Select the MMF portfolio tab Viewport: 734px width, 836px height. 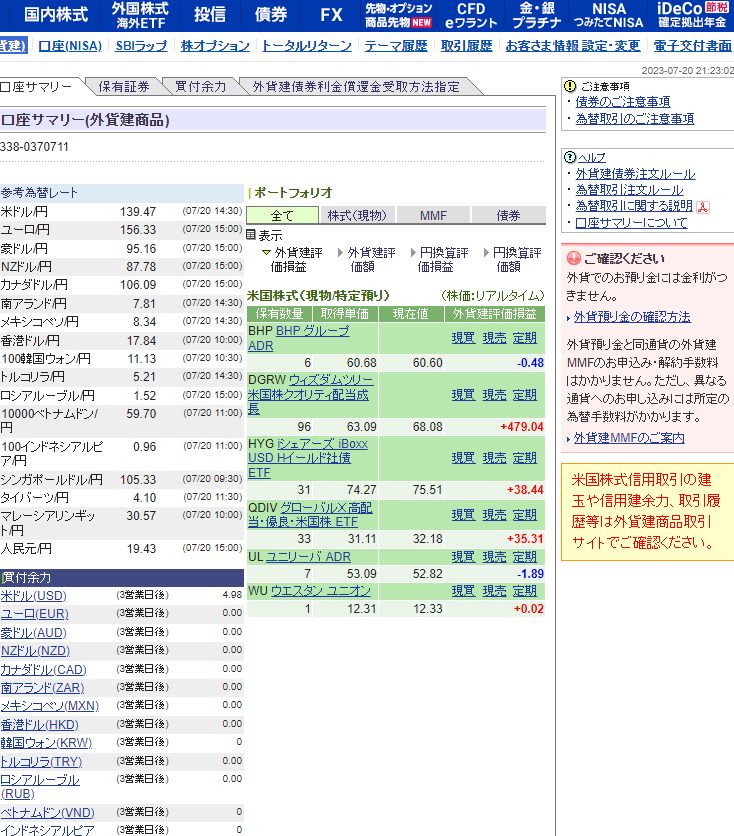point(433,215)
